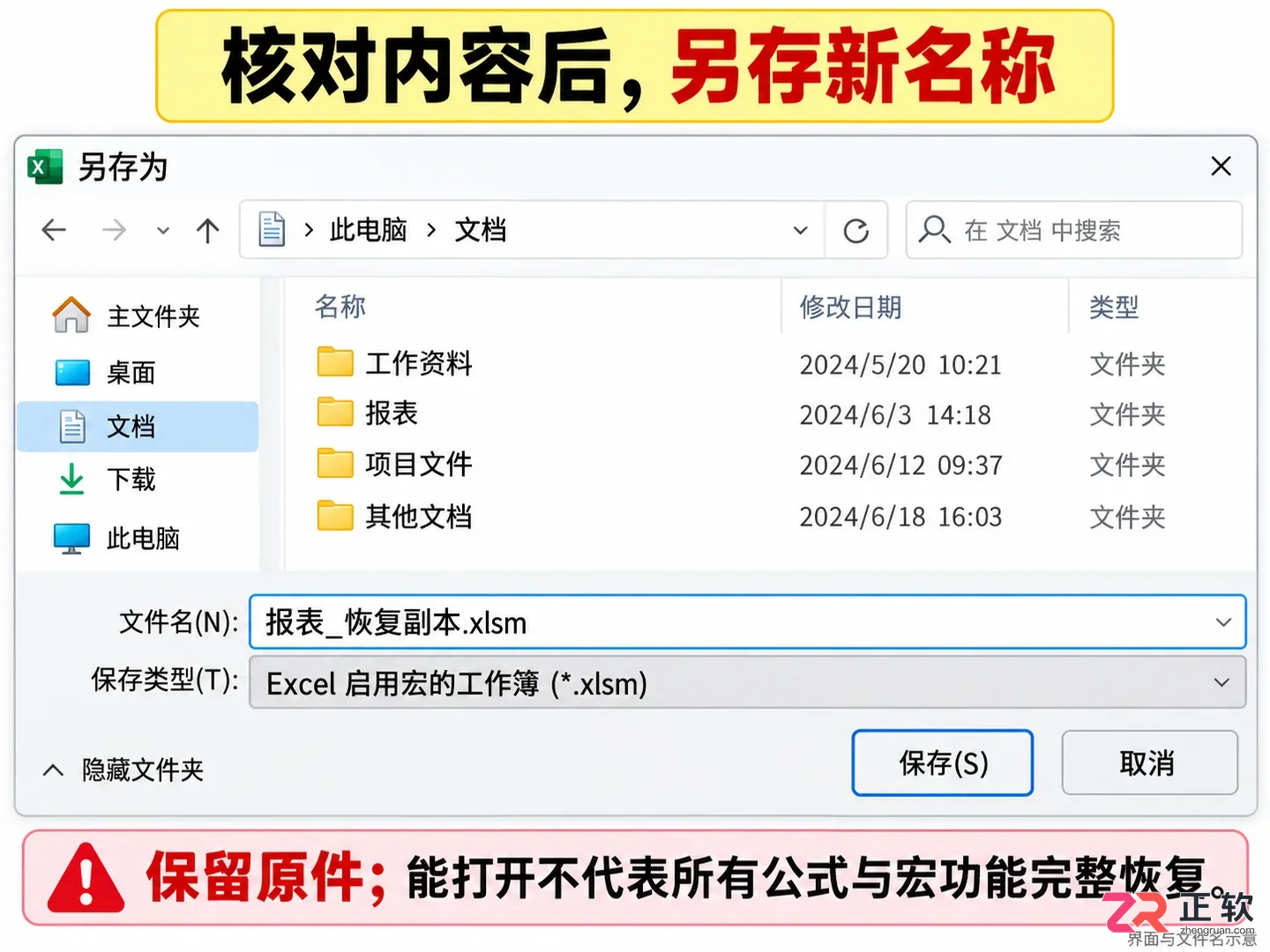Click 此电脑 in the address path
Image resolution: width=1270 pixels, height=952 pixels.
click(x=368, y=230)
